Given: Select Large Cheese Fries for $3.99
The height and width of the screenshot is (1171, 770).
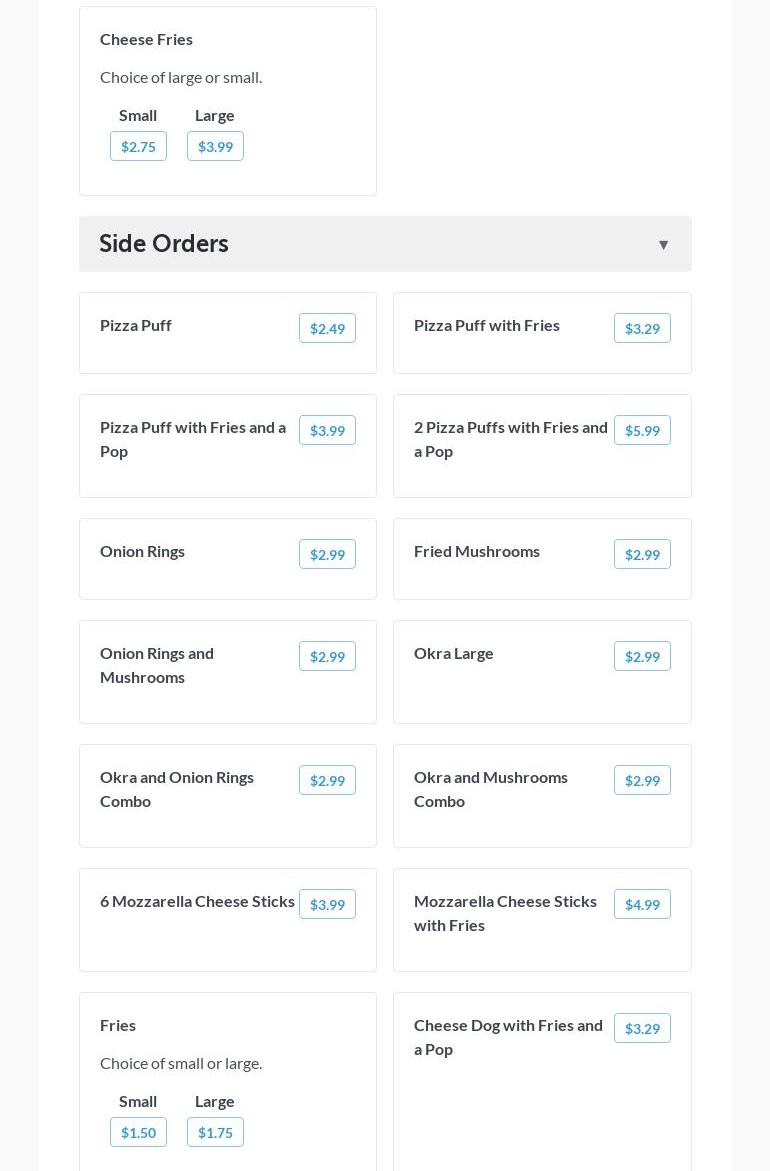Looking at the screenshot, I should (215, 147).
